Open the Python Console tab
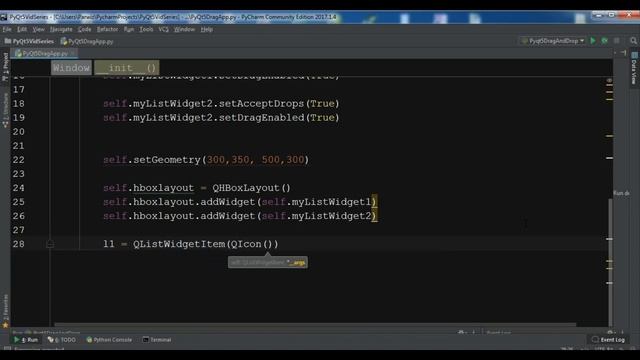 pos(109,340)
